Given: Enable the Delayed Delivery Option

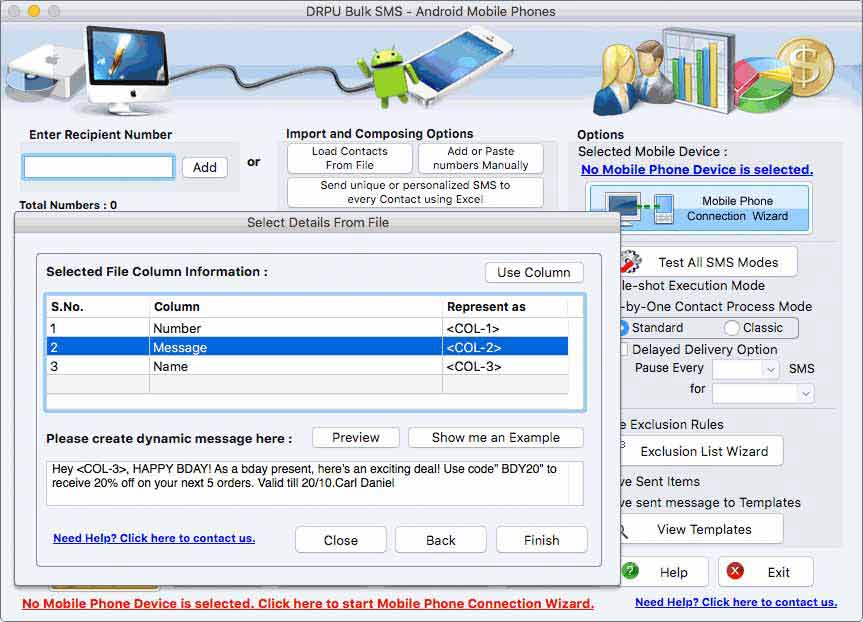Looking at the screenshot, I should coord(624,349).
